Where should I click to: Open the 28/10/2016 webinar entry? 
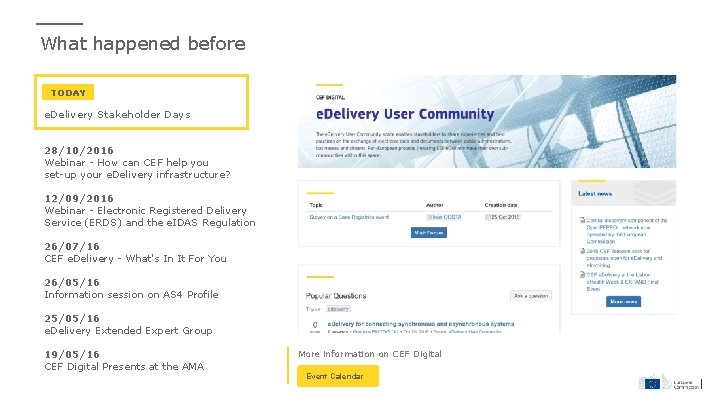coord(137,162)
